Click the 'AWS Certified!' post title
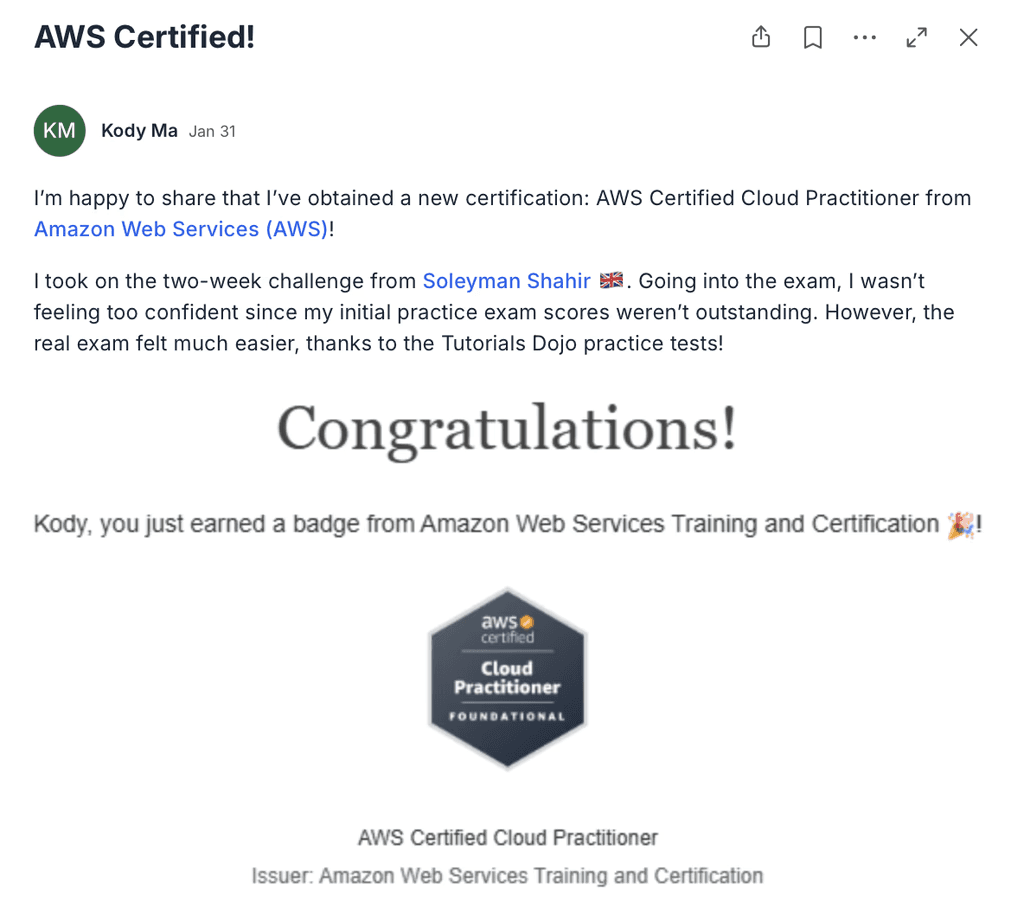Viewport: 1024px width, 924px height. pos(144,37)
